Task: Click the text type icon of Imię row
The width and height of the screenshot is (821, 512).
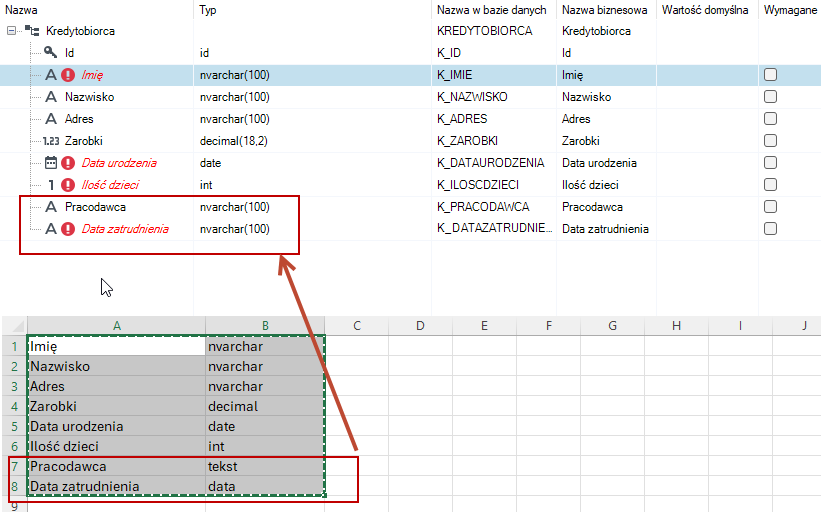Action: [x=51, y=75]
